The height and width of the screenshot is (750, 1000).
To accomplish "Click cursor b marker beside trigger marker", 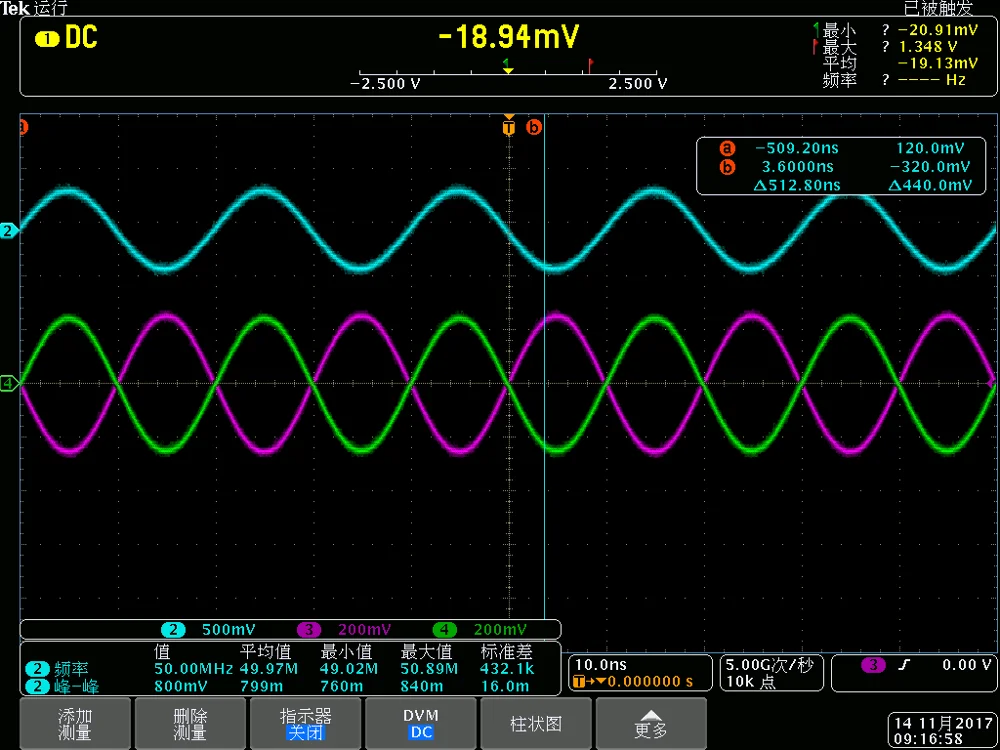I will [x=533, y=127].
